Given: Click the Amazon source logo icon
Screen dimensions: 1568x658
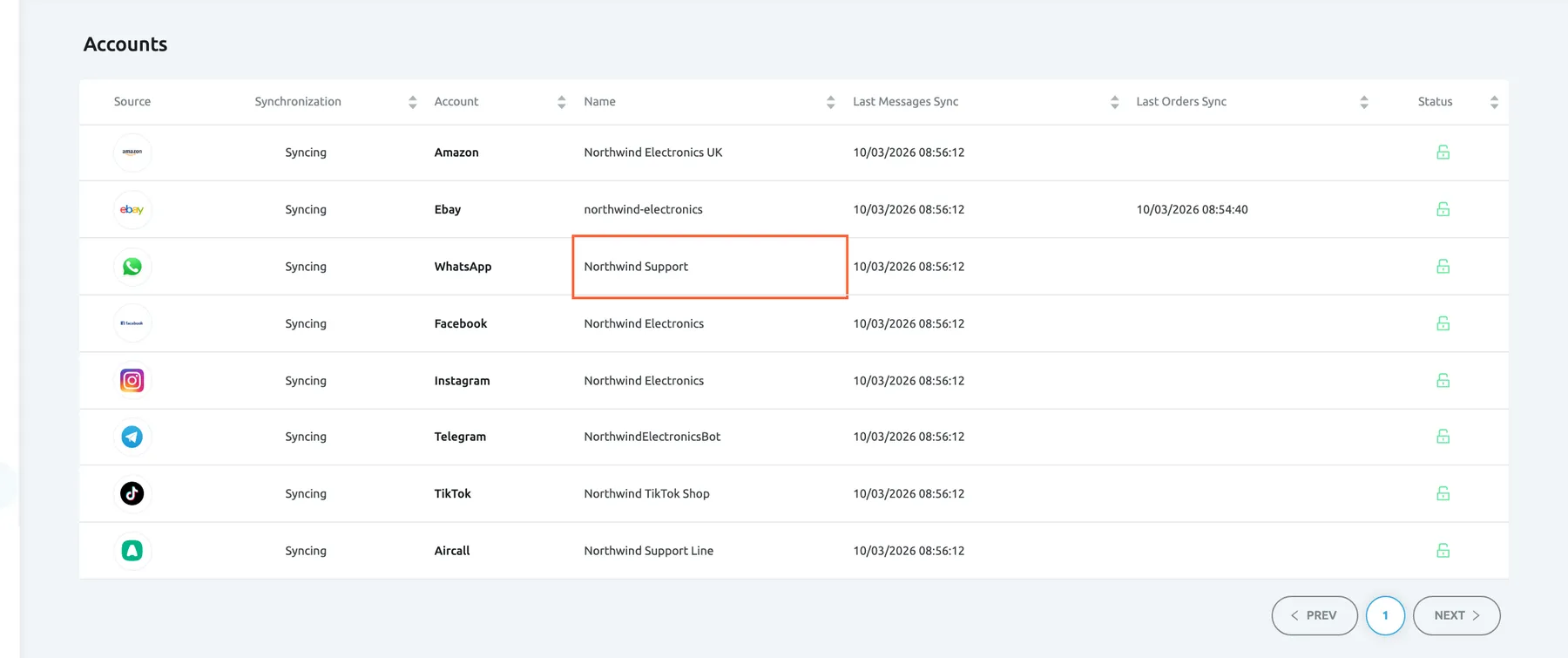Looking at the screenshot, I should 132,153.
